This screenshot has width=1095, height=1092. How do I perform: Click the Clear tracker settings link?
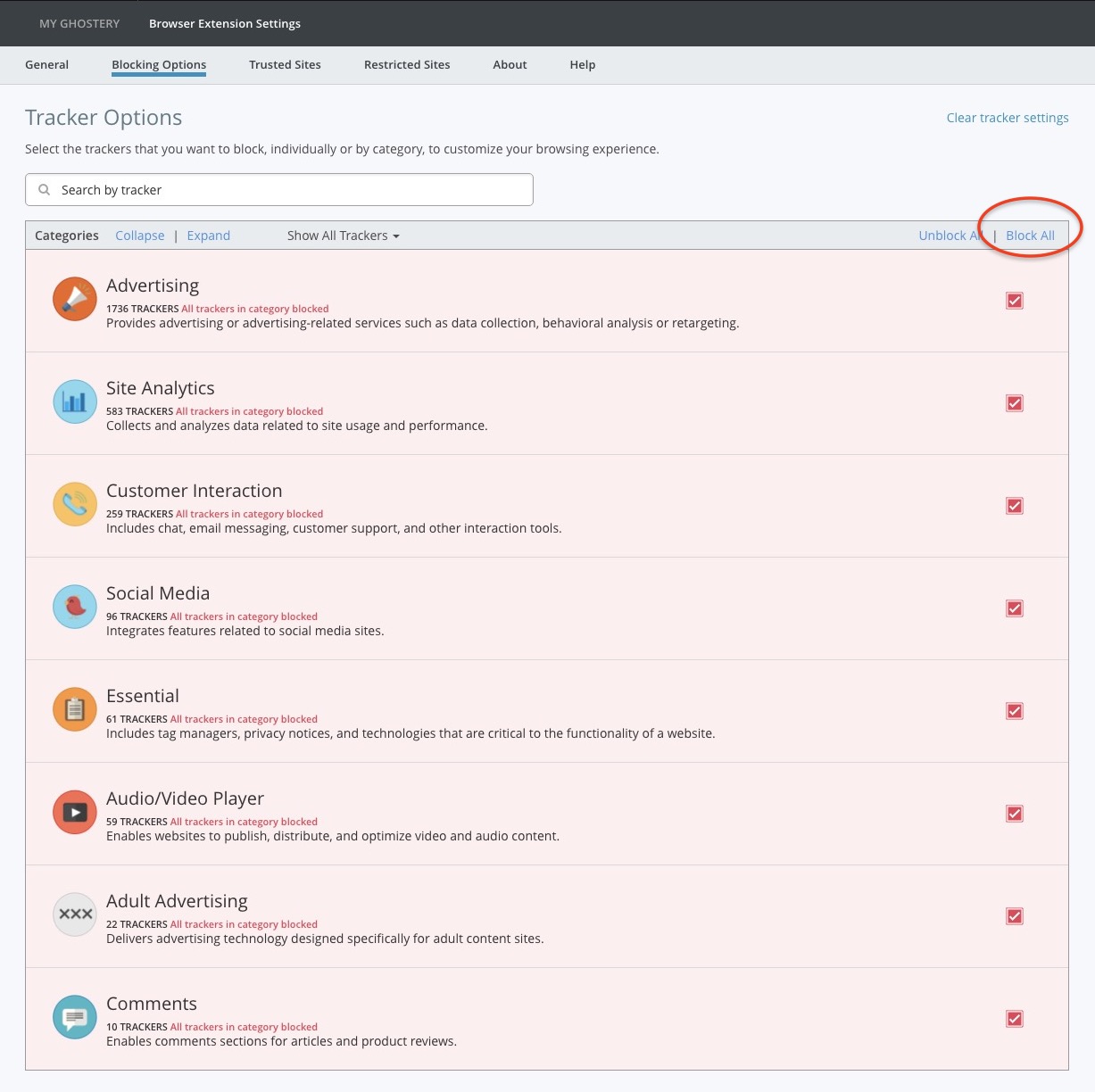tap(1008, 118)
